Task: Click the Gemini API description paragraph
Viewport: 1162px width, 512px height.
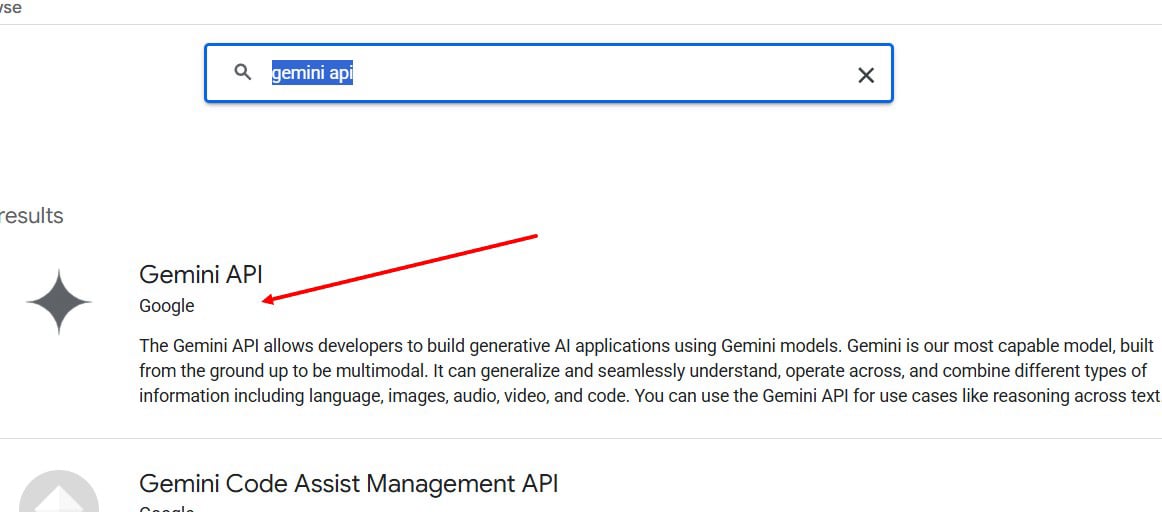Action: click(649, 370)
